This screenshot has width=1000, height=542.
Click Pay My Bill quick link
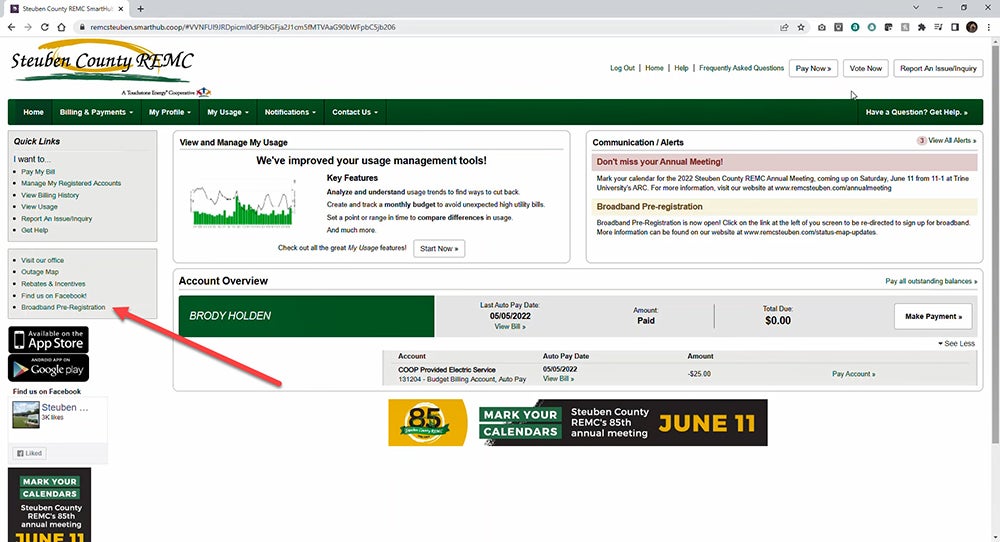coord(38,172)
